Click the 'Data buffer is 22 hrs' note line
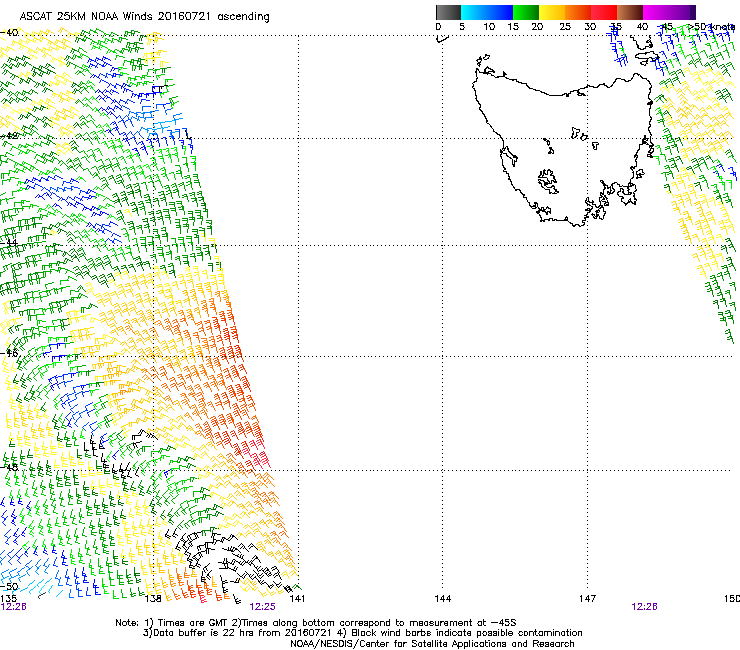The width and height of the screenshot is (740, 650). click(362, 633)
